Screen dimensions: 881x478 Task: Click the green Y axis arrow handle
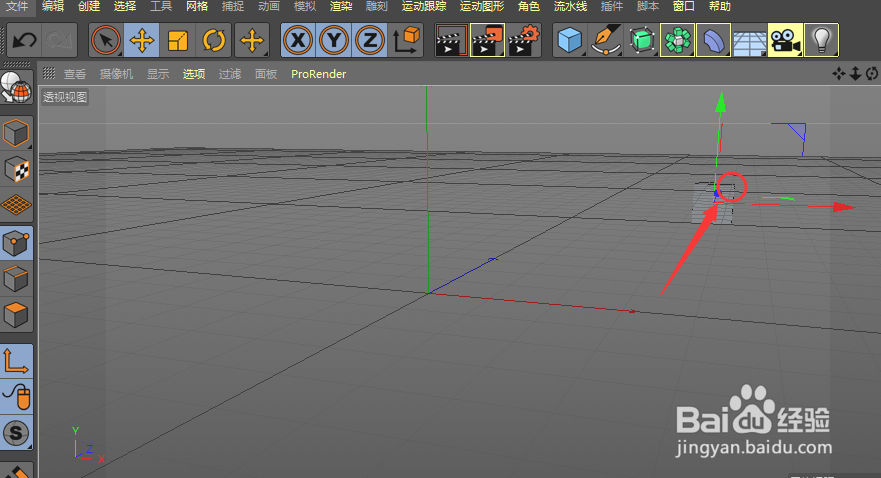(x=720, y=102)
